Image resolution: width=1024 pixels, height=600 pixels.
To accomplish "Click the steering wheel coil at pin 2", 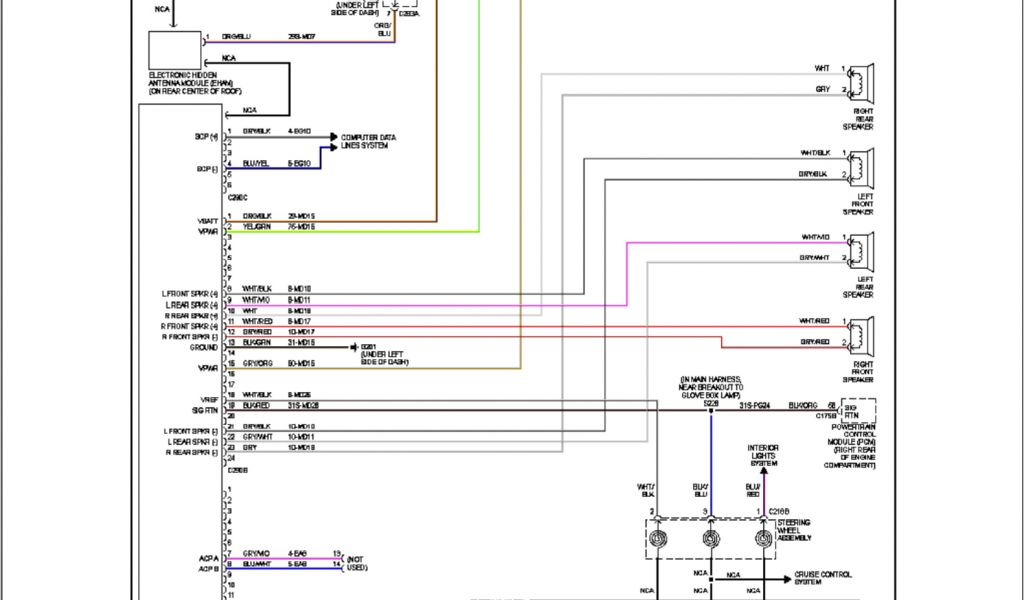I will [660, 540].
